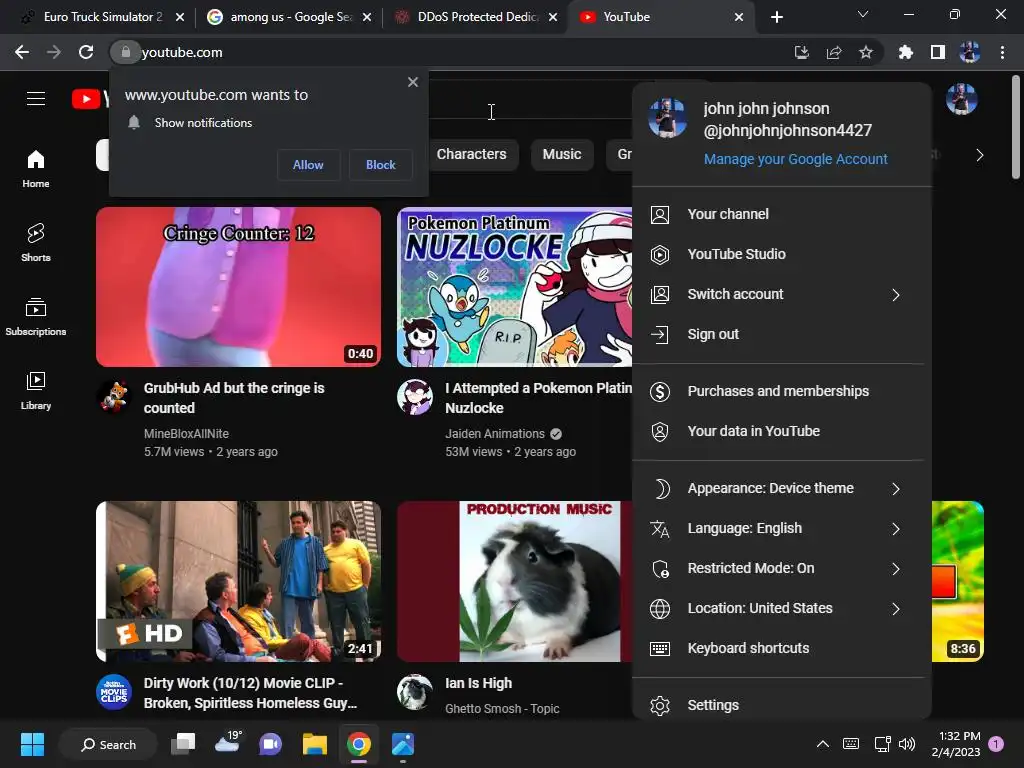Expand Switch account submenu

[782, 295]
